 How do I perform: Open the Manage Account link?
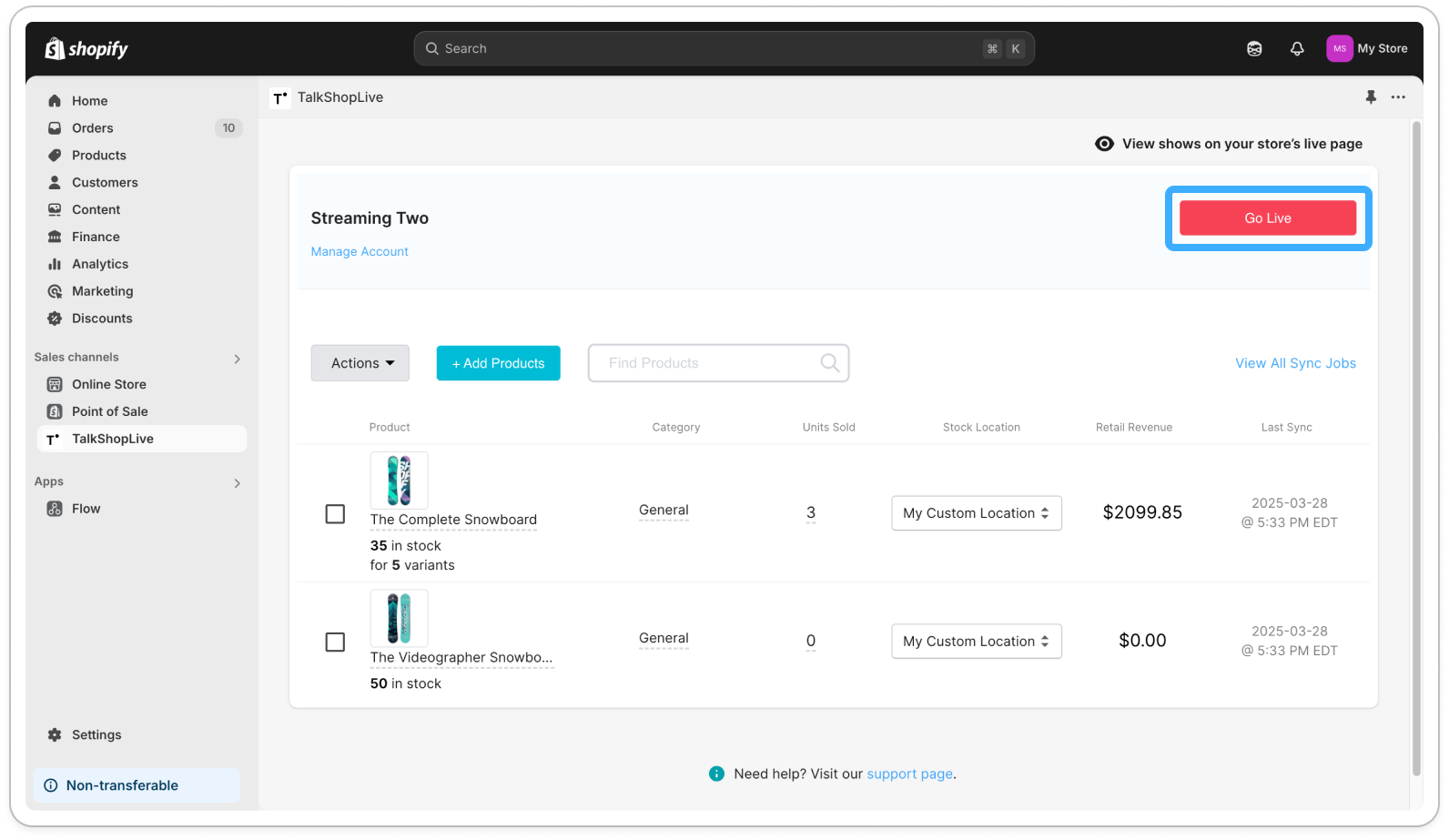coord(360,252)
